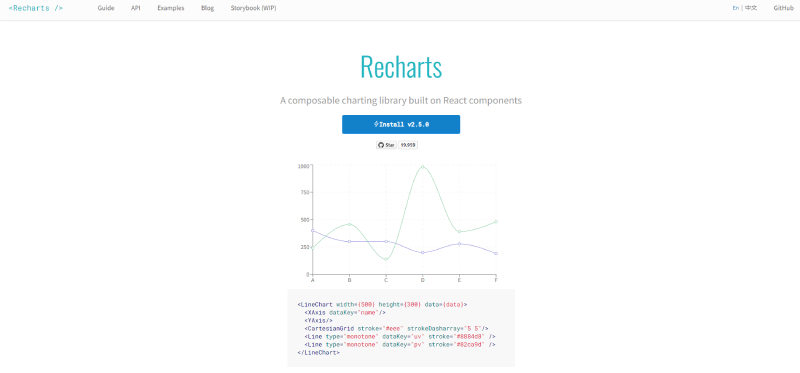Click the green line point at C
800x373 pixels.
(386, 260)
